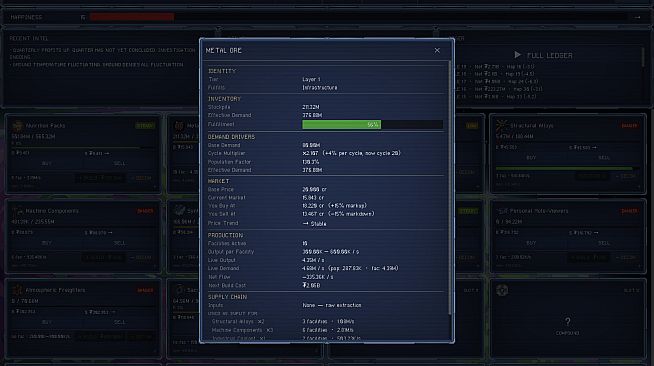
Task: Click the 'Stable' price trend value
Action: click(314, 224)
